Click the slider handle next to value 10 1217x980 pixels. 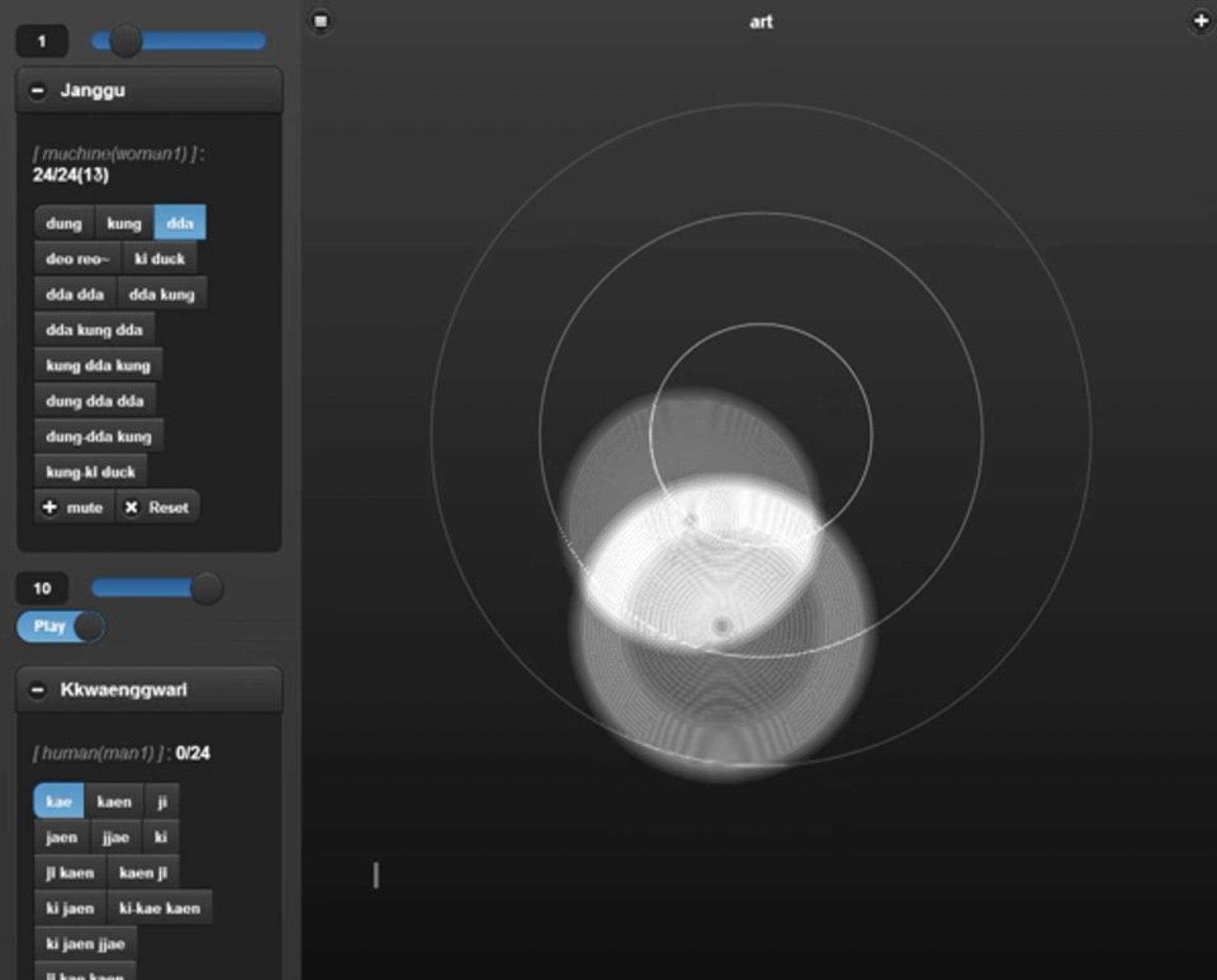click(x=207, y=588)
